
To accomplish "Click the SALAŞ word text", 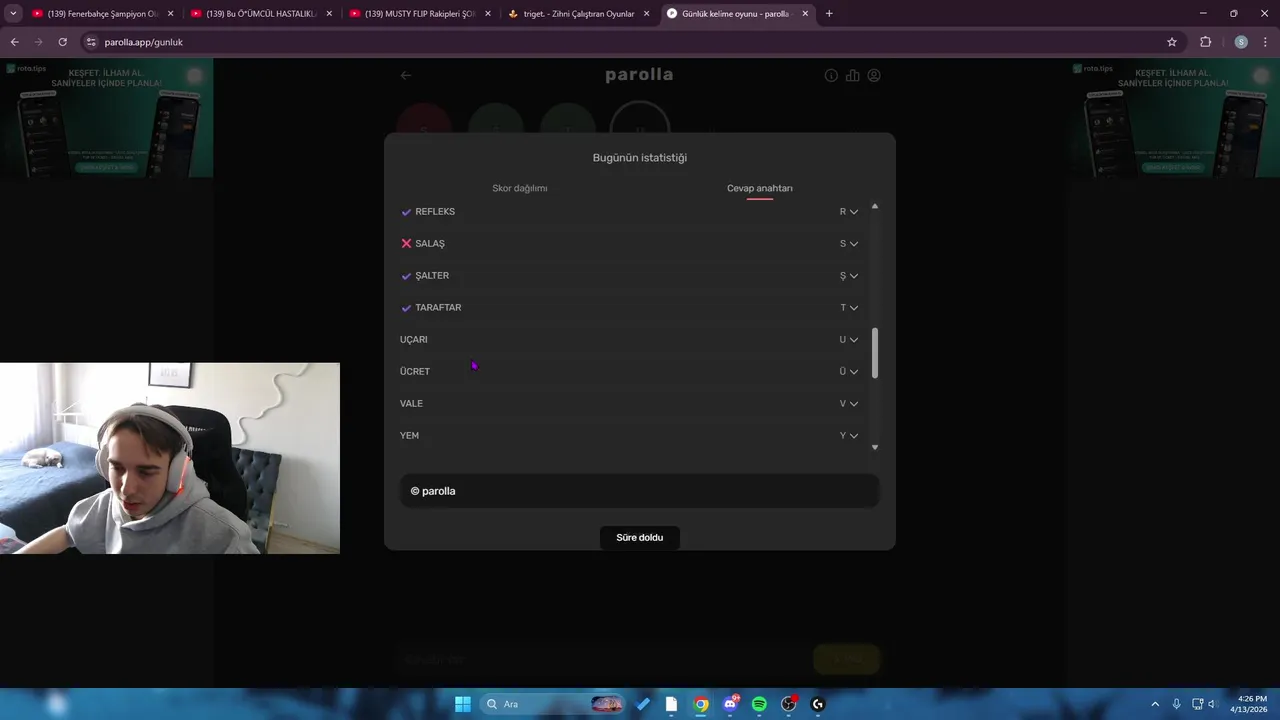I will 430,244.
